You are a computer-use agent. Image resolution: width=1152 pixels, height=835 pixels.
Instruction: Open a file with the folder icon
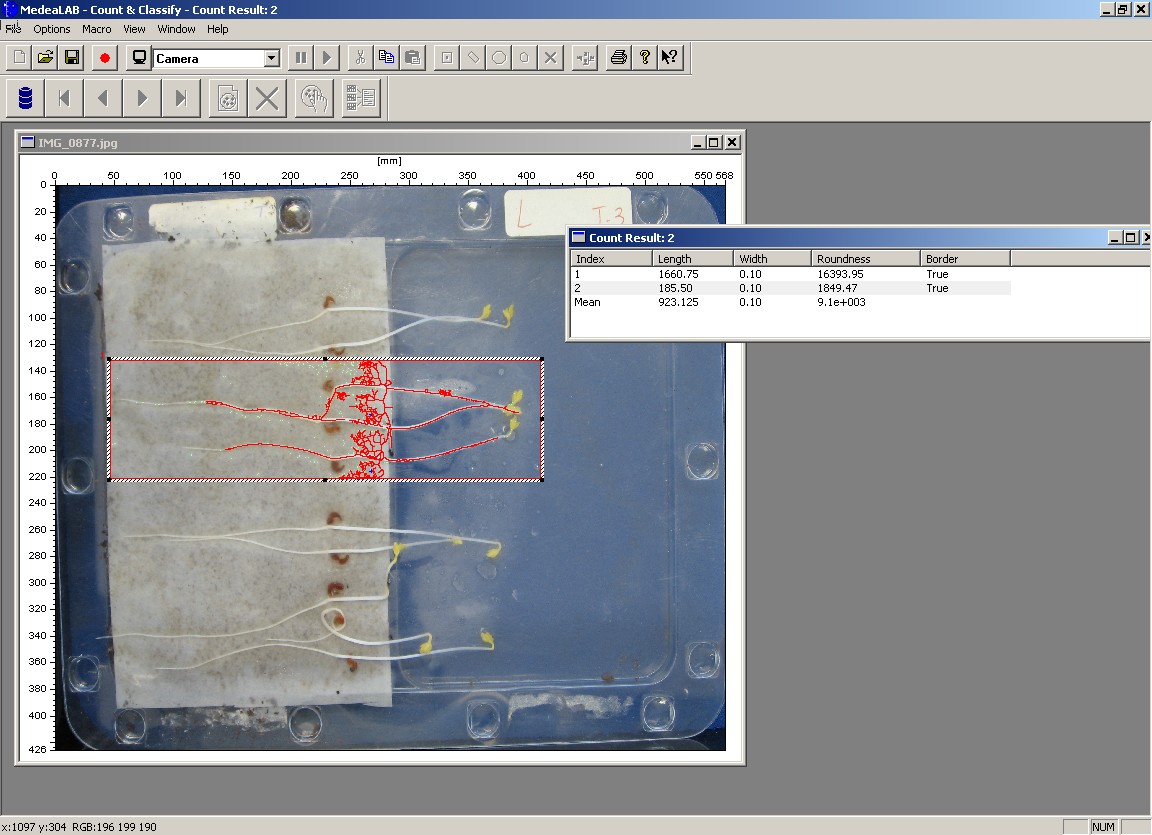coord(45,58)
